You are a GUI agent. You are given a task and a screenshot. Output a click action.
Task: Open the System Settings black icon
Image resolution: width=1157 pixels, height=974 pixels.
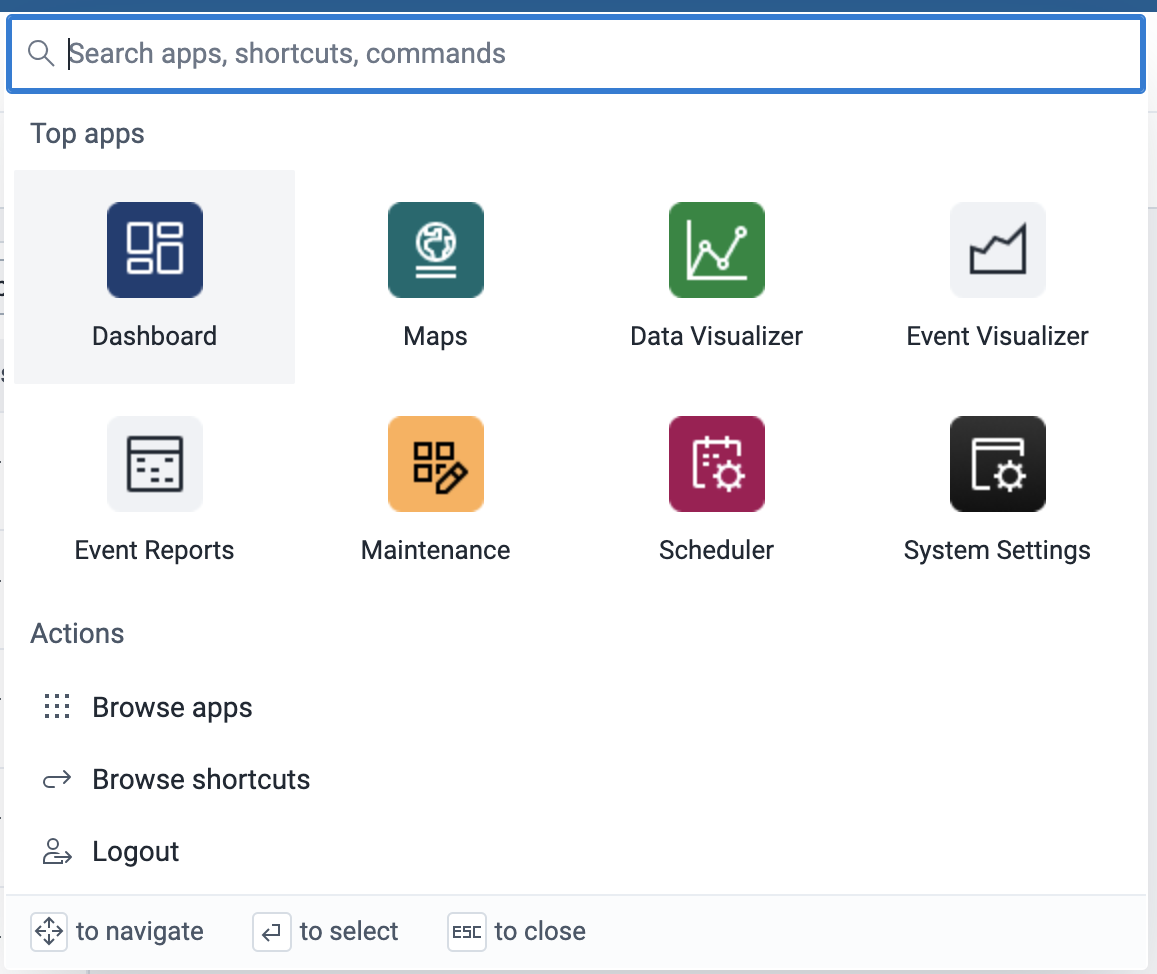997,464
